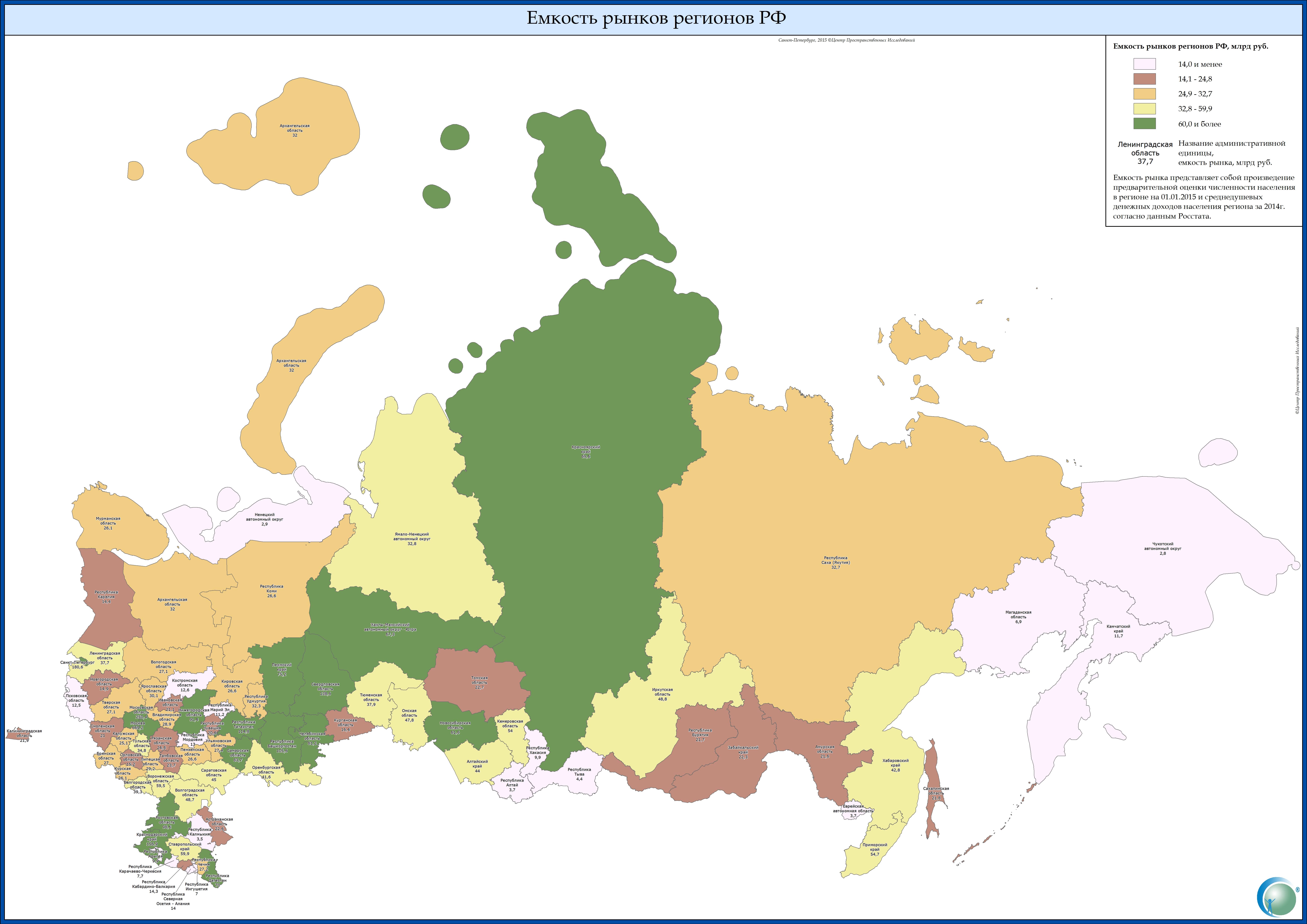Click the 'Республика Коми 26,6' label
Image resolution: width=1307 pixels, height=924 pixels.
pyautogui.click(x=272, y=591)
